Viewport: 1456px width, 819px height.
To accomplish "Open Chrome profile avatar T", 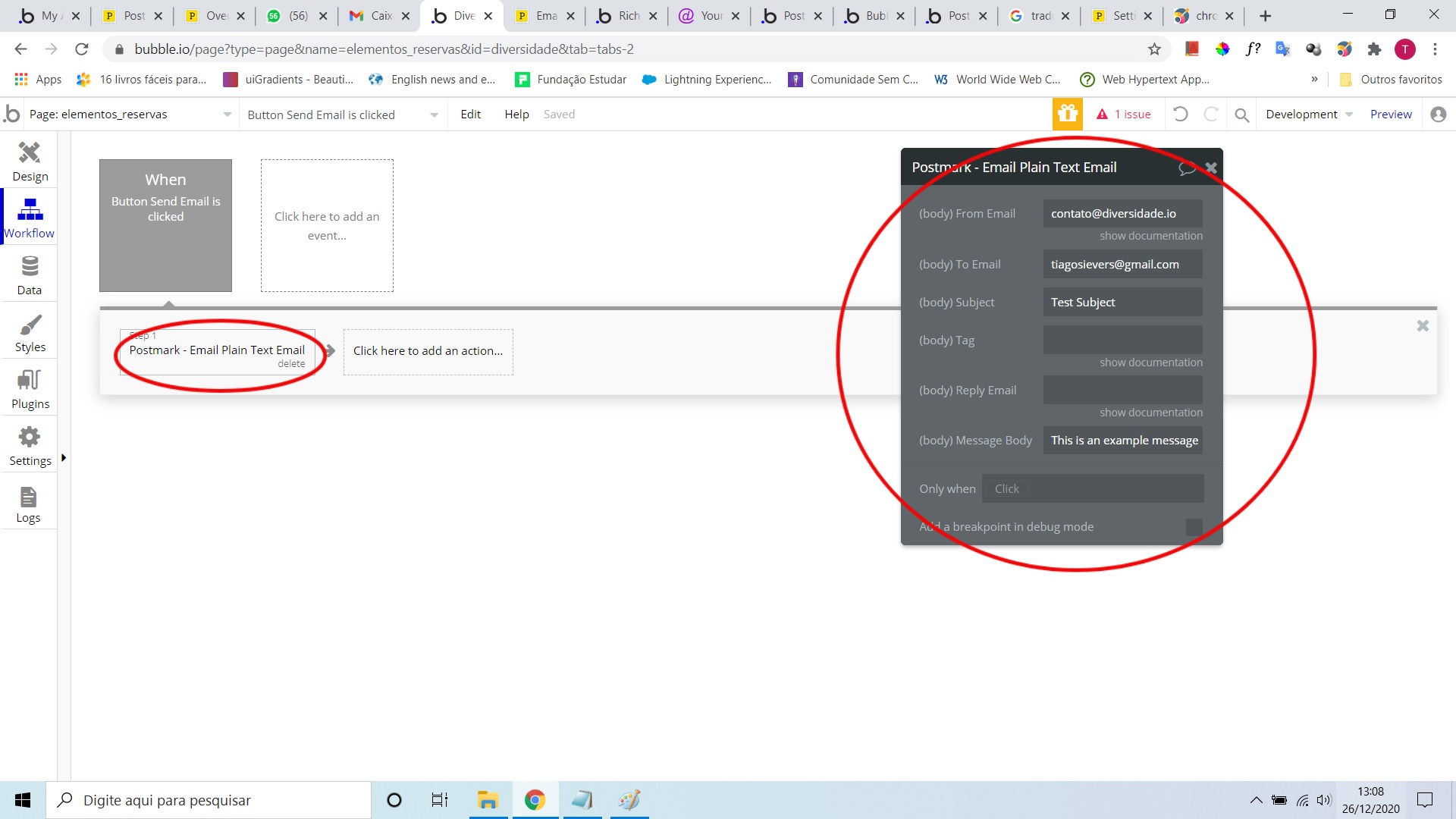I will (x=1405, y=49).
